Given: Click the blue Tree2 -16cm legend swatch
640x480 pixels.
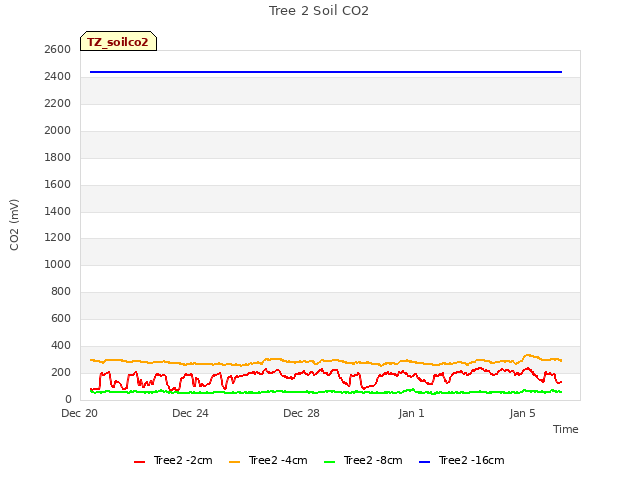Looking at the screenshot, I should (424, 462).
